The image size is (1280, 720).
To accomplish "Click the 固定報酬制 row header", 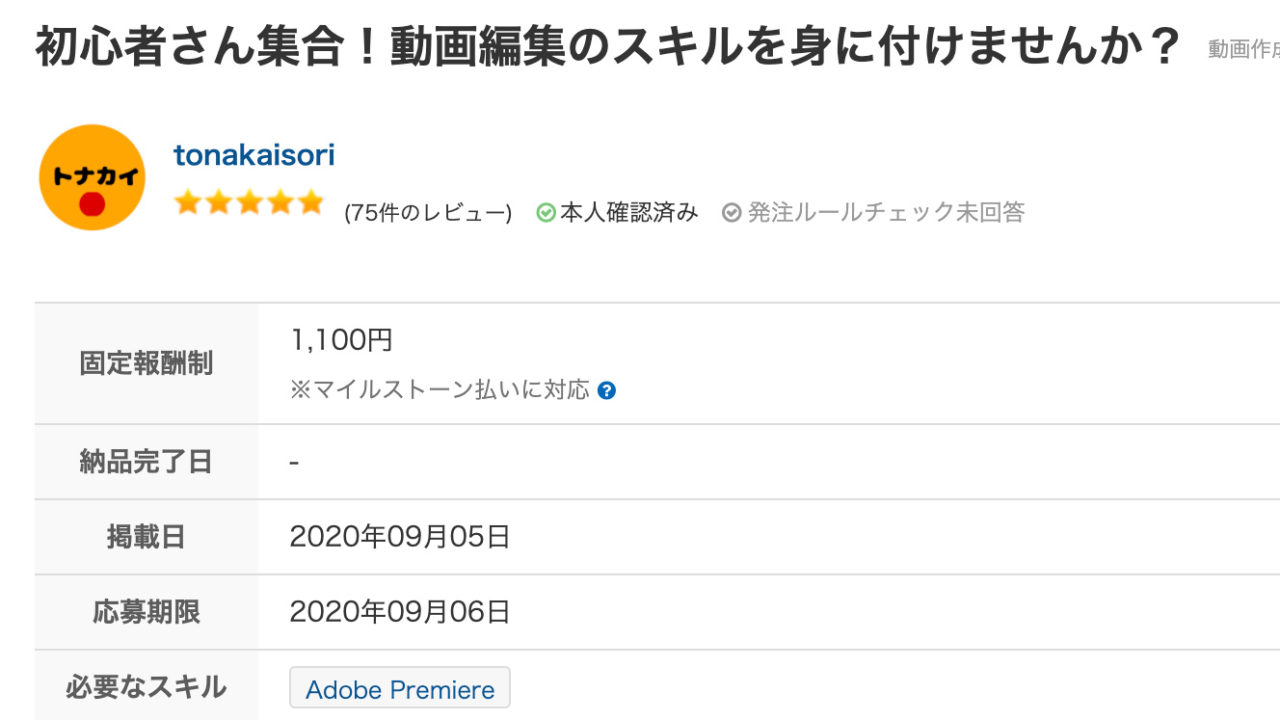I will (x=146, y=364).
